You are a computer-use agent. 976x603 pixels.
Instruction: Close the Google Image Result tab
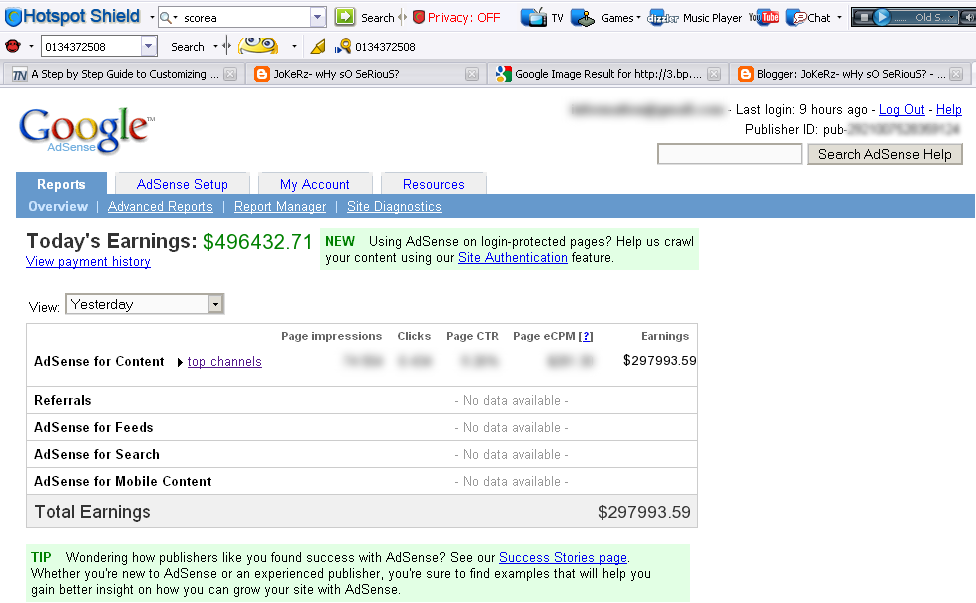click(714, 74)
